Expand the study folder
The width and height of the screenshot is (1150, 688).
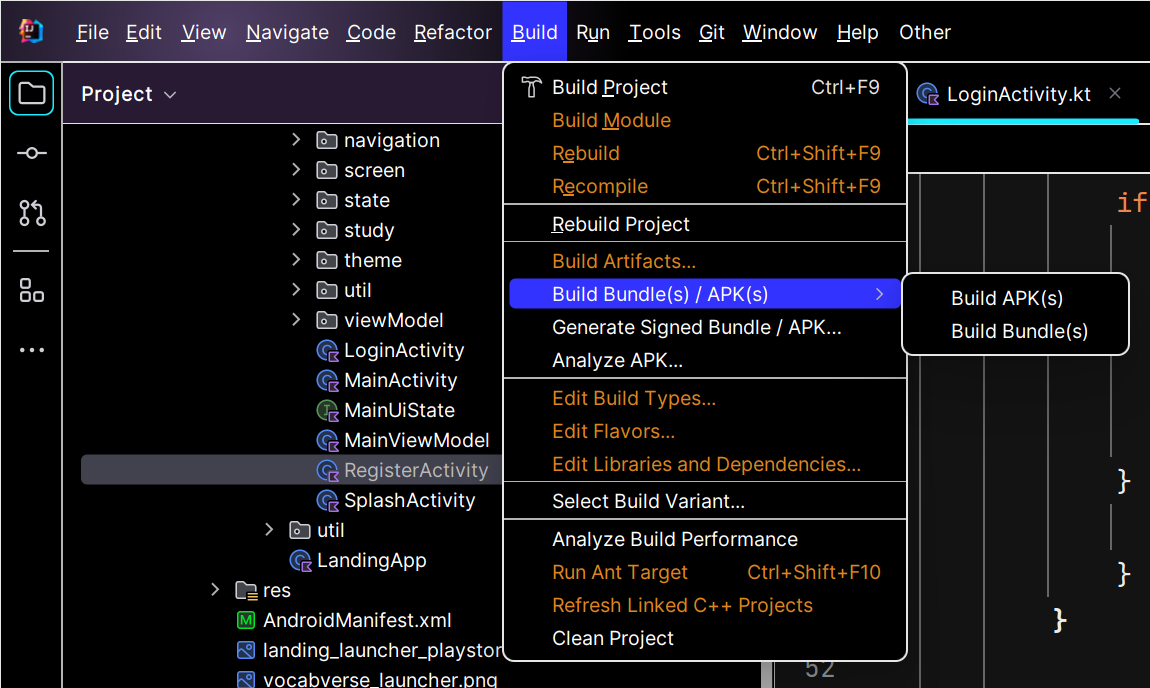coord(296,230)
